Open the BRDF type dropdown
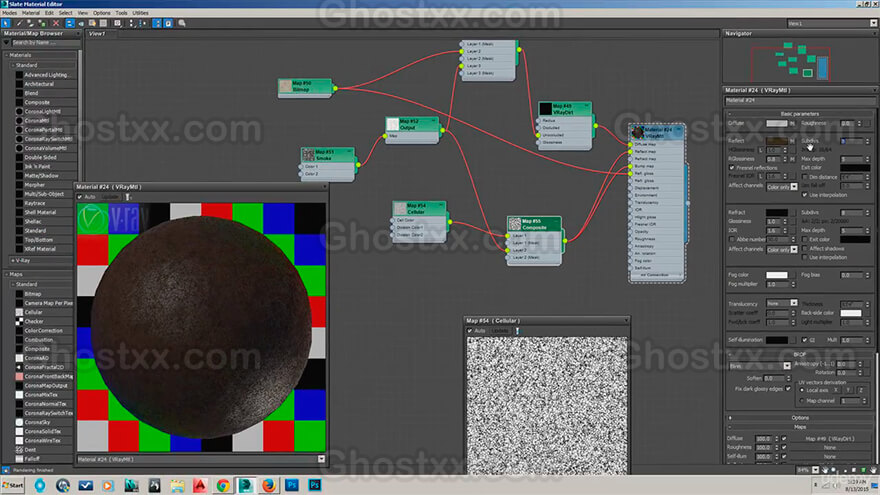Viewport: 880px width, 495px height. coord(760,366)
